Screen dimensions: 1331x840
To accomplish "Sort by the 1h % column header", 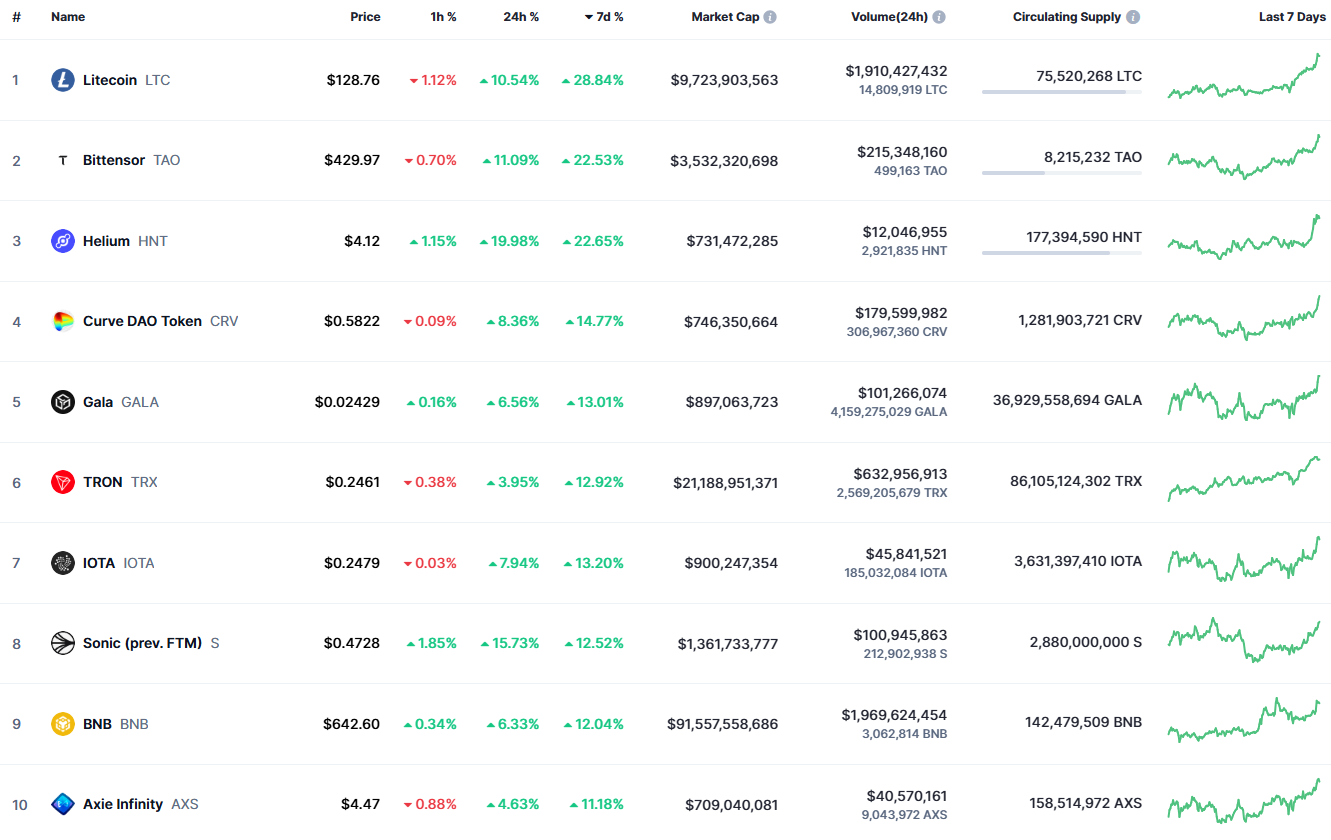I will point(441,17).
